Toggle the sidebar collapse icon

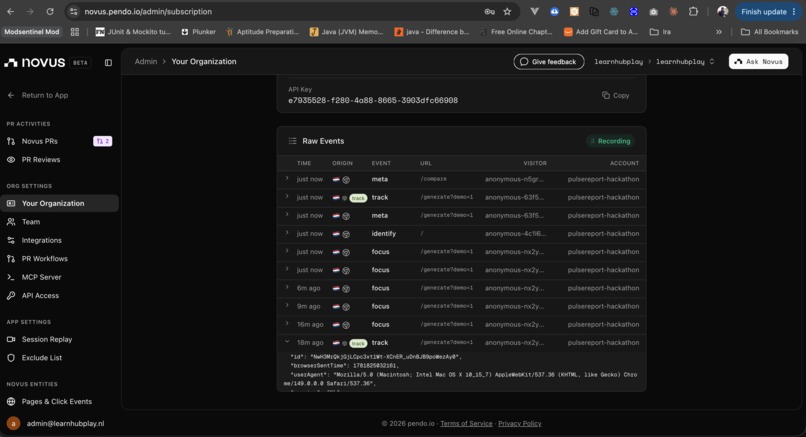tap(108, 63)
